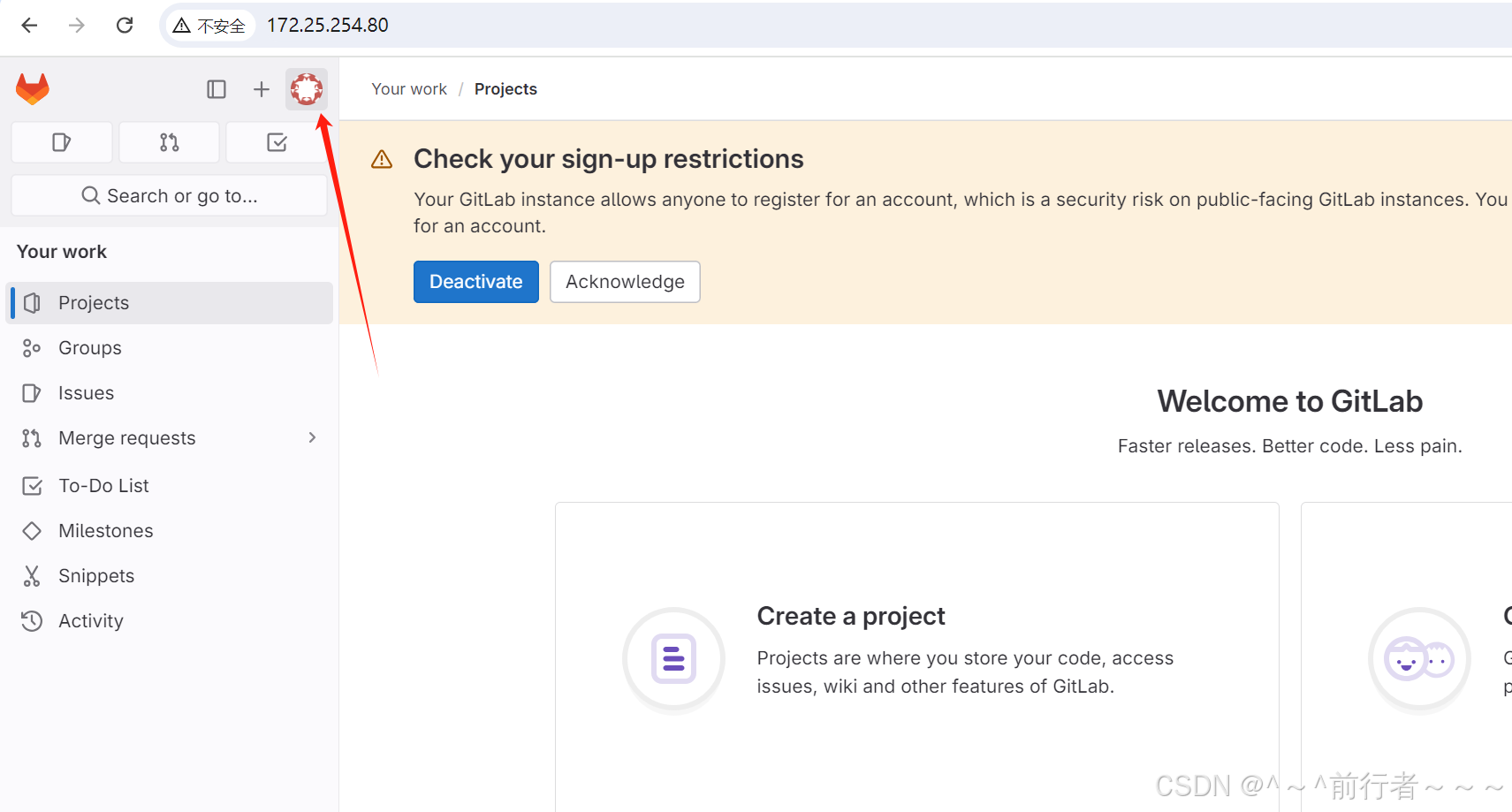Click the blue Deactivate button
Image resolution: width=1512 pixels, height=812 pixels.
point(476,282)
